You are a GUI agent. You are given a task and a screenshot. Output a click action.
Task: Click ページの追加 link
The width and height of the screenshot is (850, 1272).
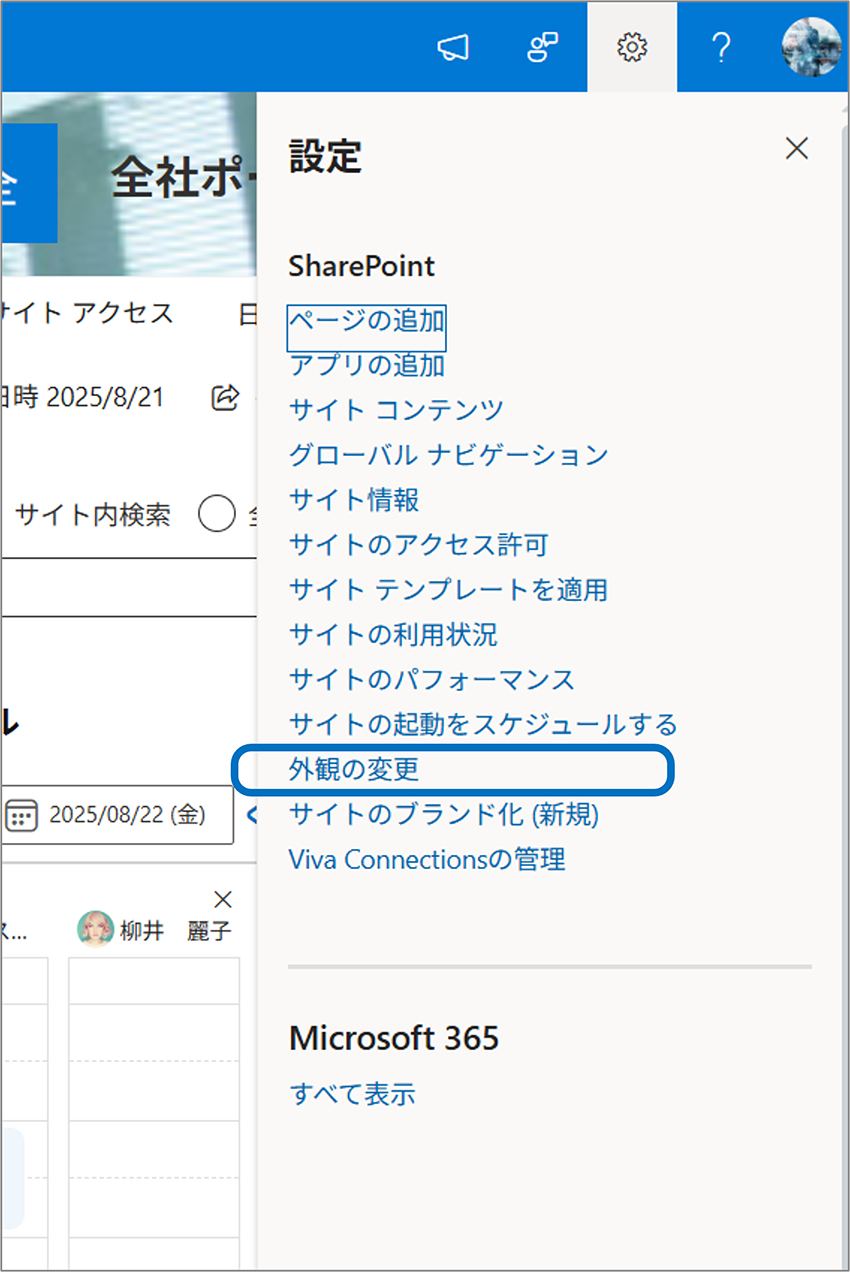(366, 321)
